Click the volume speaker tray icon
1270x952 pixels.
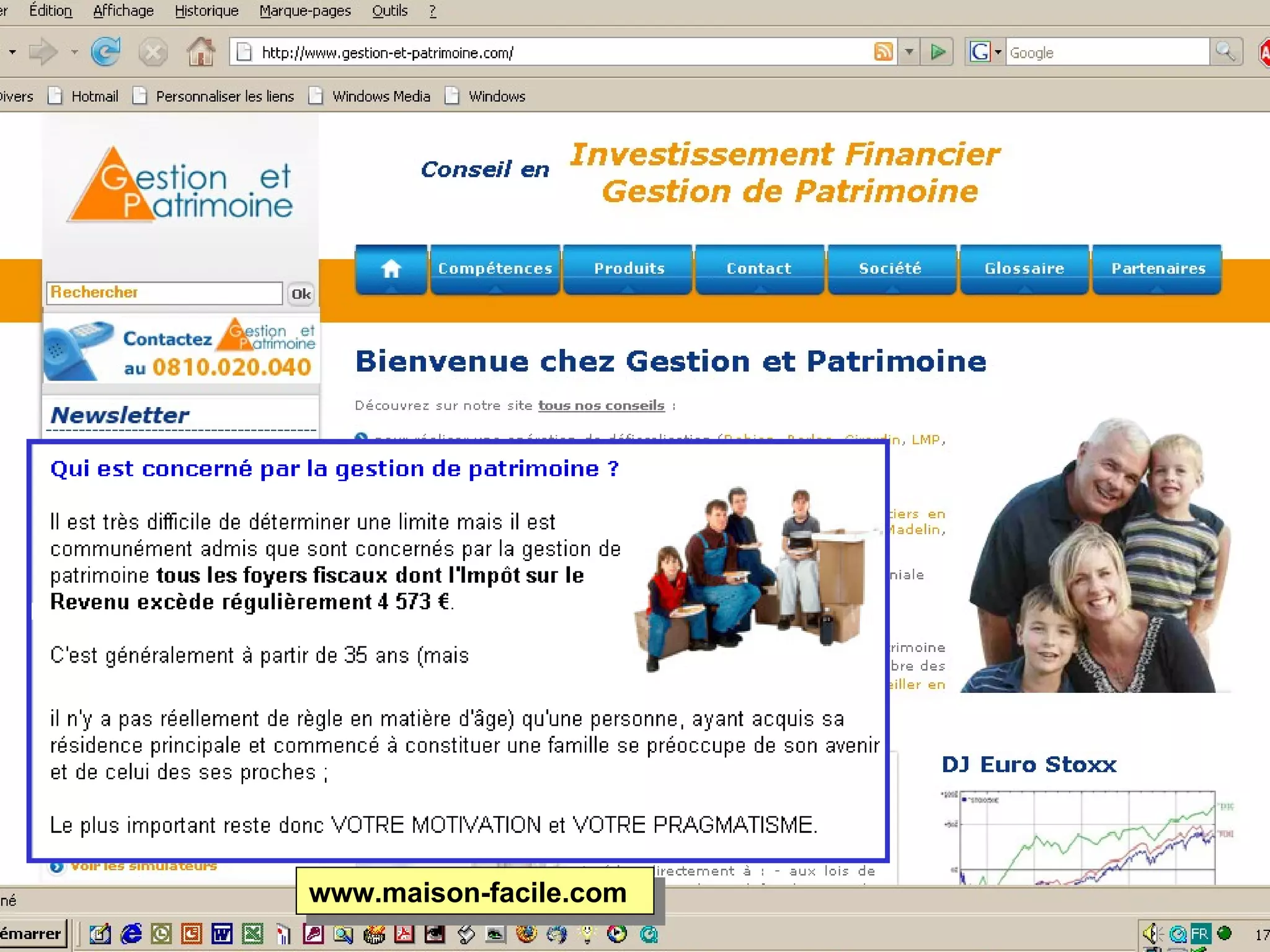pyautogui.click(x=1152, y=933)
